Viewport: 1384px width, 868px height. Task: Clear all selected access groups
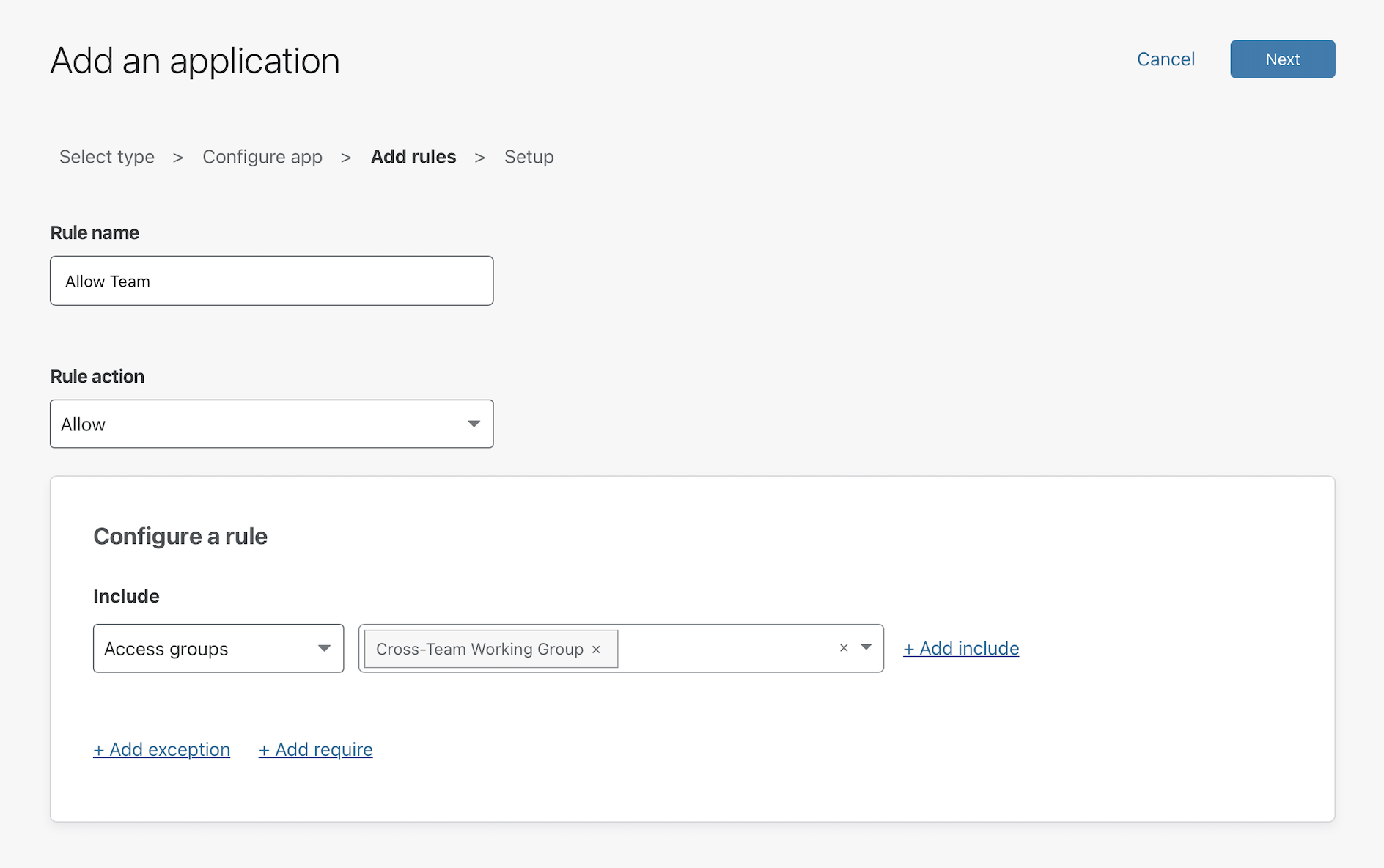click(x=844, y=648)
